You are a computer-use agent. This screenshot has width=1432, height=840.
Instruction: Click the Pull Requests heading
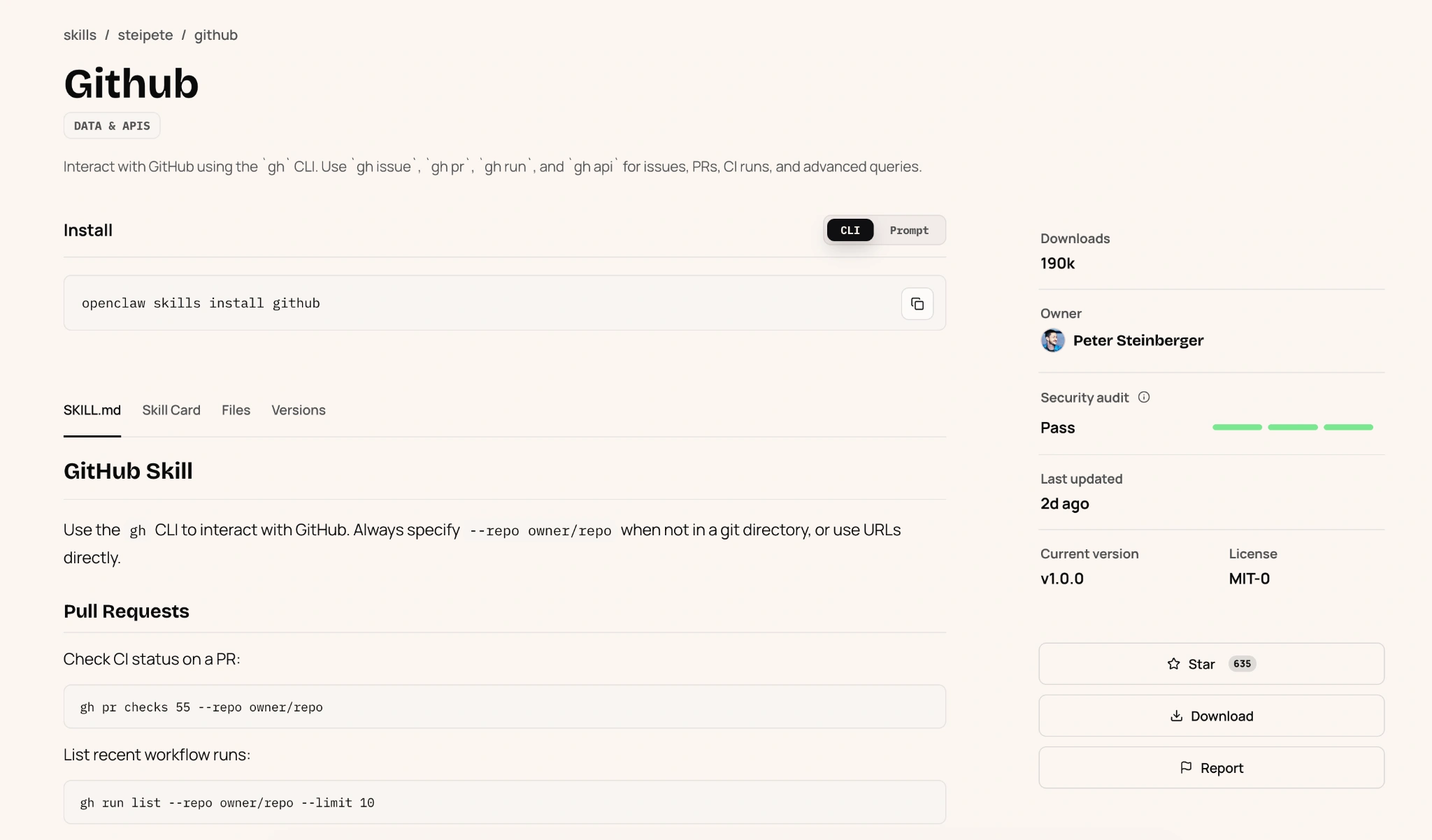click(127, 611)
